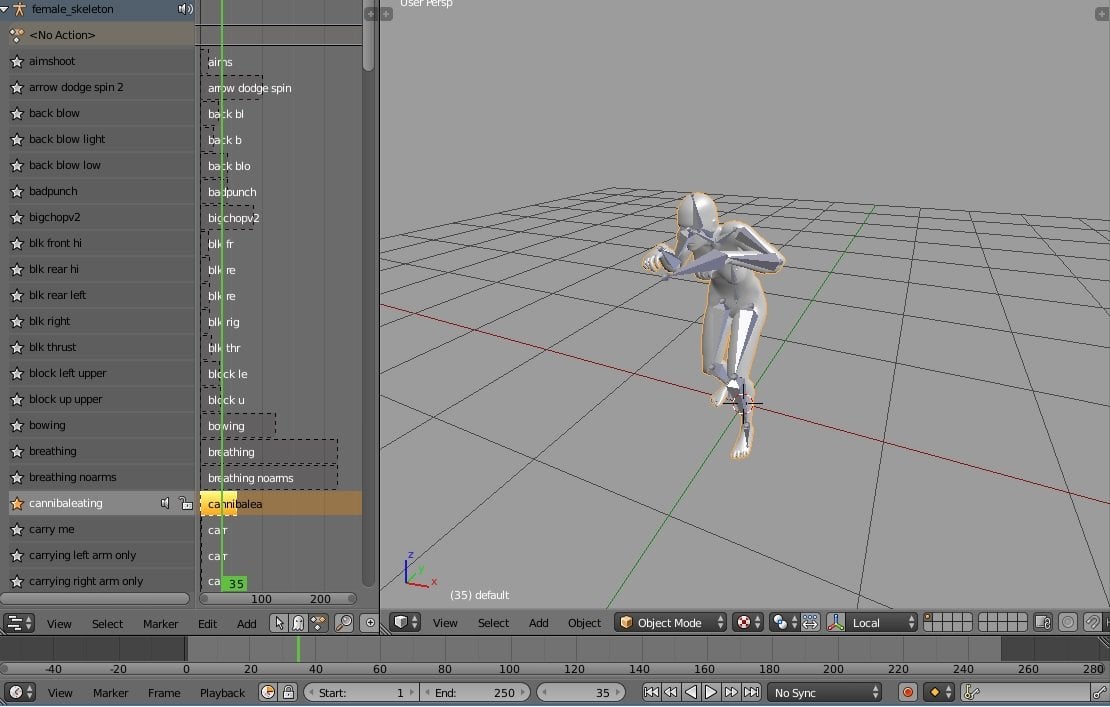Open the Timeline editor type selector
Image resolution: width=1110 pixels, height=707 pixels.
coord(19,693)
